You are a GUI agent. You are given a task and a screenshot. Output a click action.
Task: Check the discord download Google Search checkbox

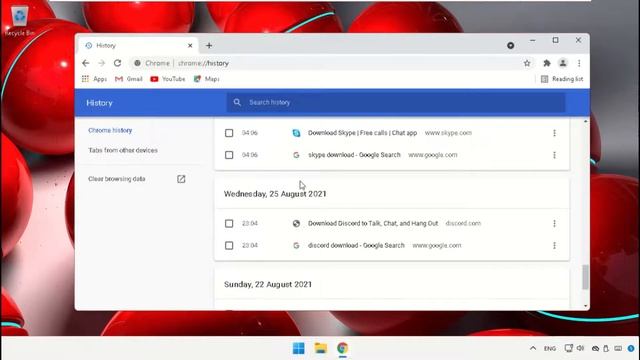pos(229,246)
